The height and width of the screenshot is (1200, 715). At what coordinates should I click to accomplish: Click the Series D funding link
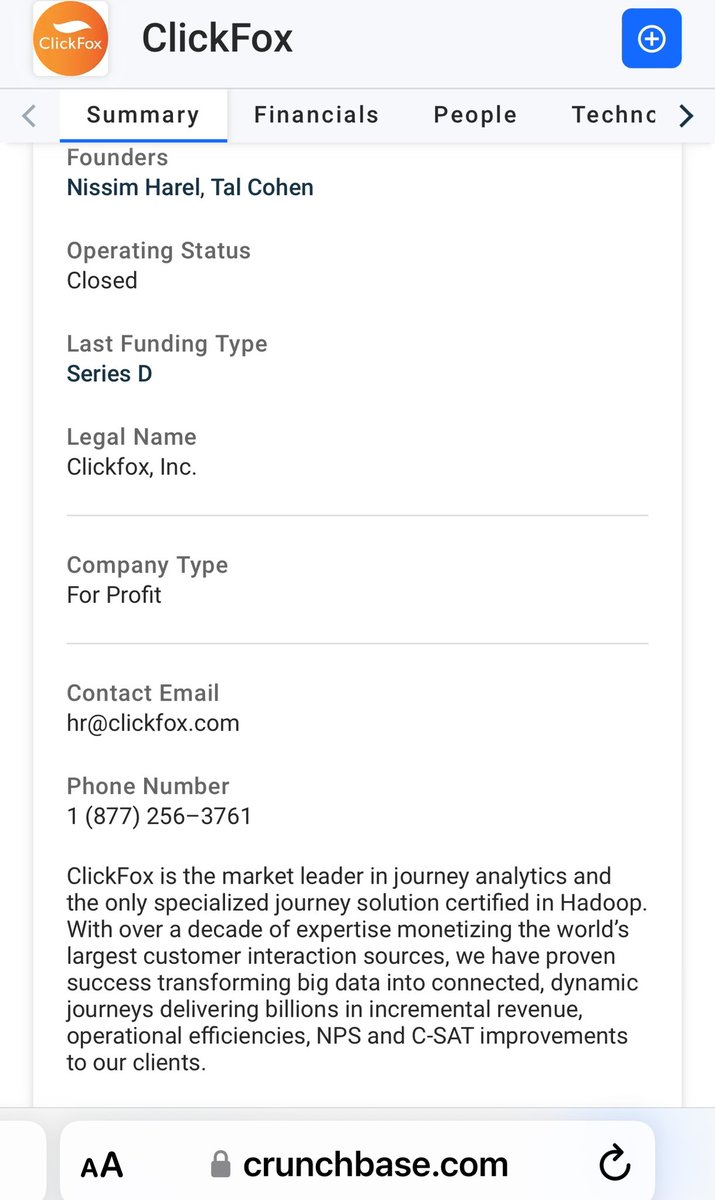tap(109, 374)
